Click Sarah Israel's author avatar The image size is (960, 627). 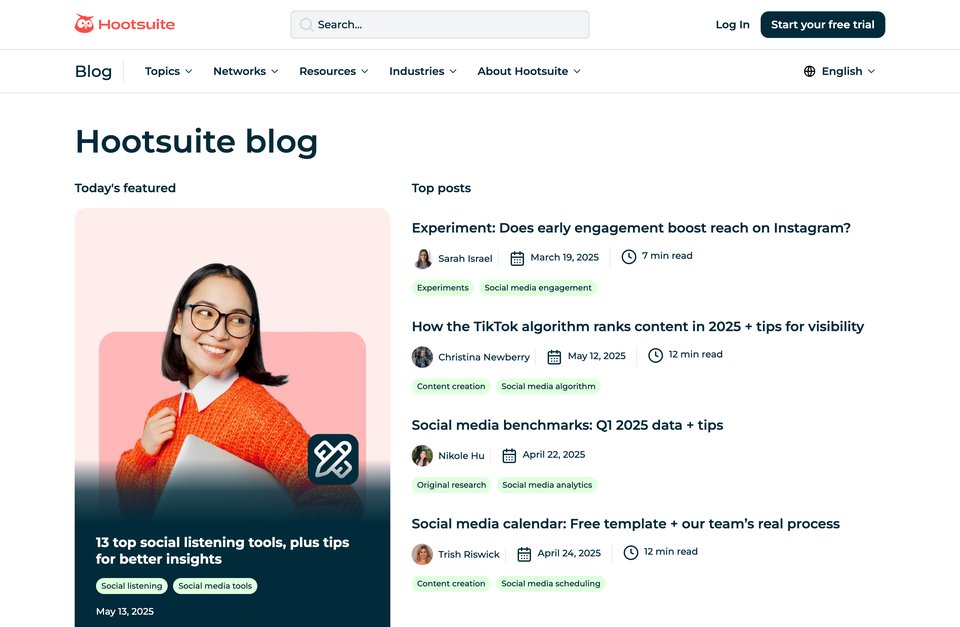(x=422, y=258)
